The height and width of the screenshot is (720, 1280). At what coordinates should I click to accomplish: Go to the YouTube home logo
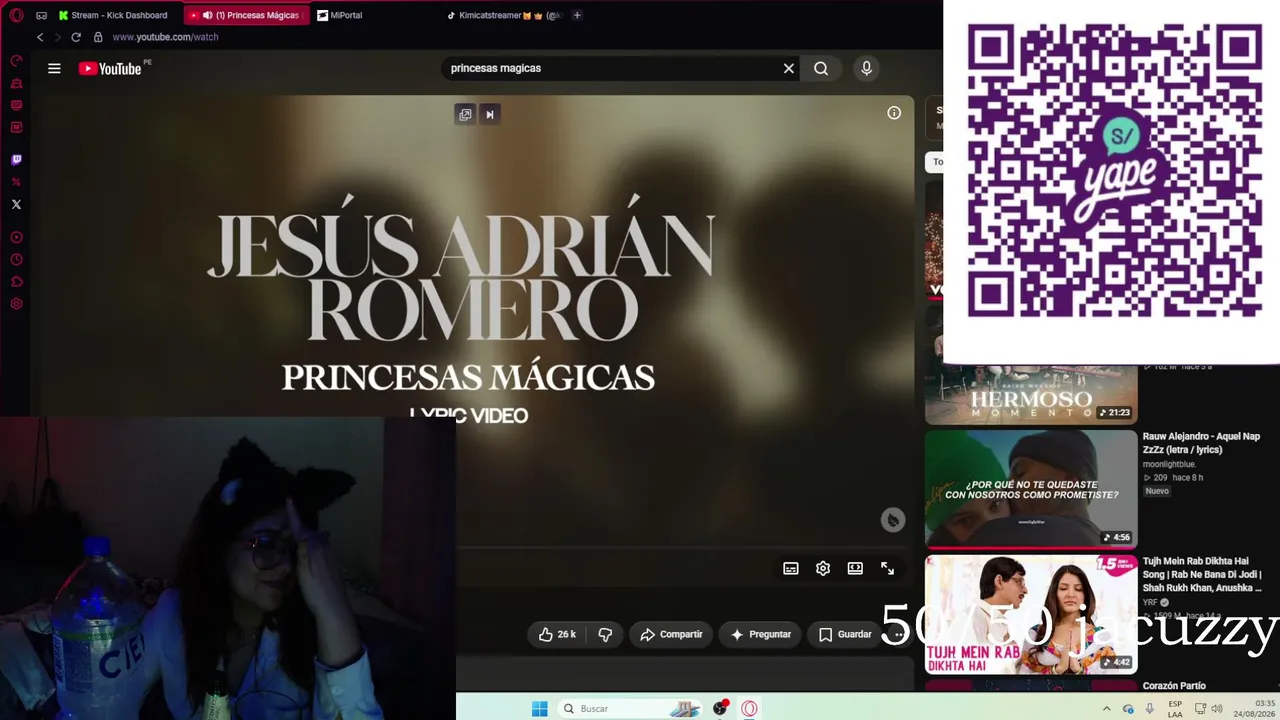click(x=110, y=68)
